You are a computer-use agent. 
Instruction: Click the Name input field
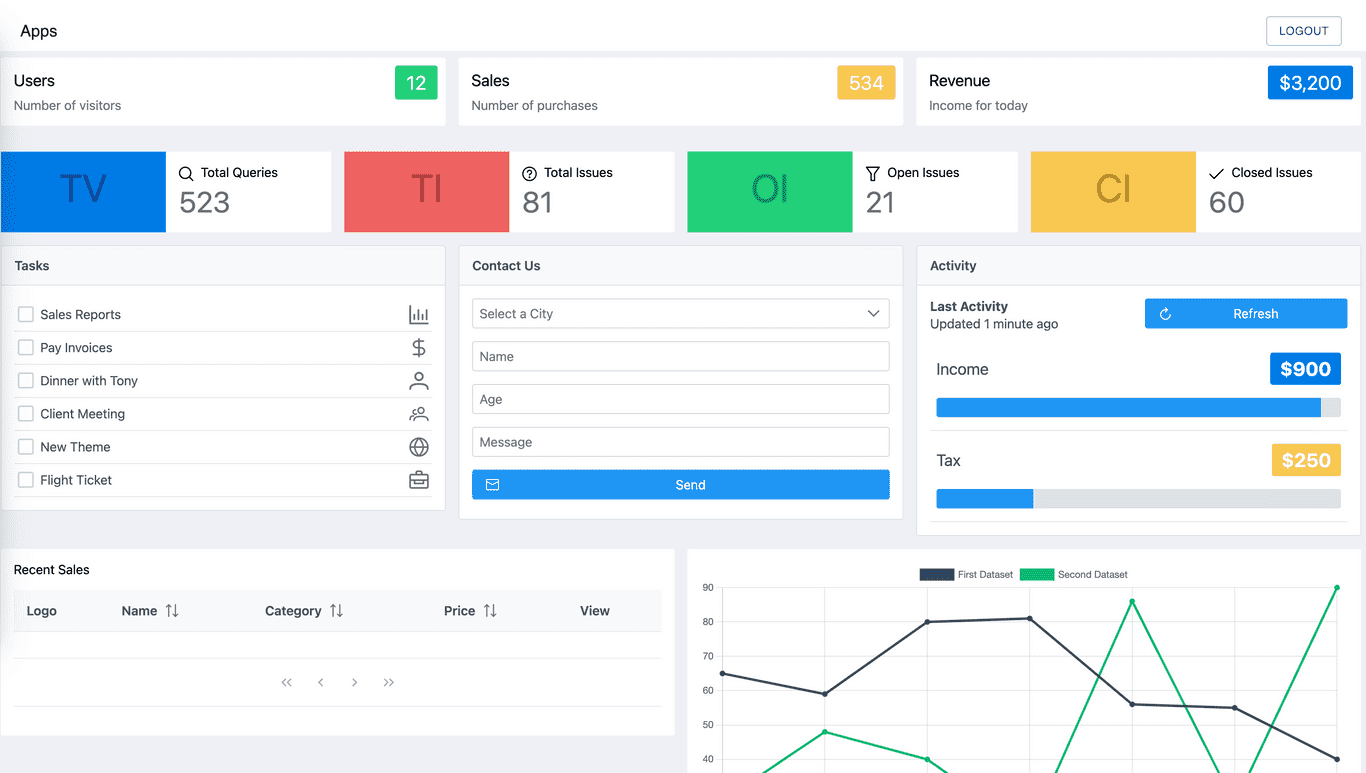(680, 357)
